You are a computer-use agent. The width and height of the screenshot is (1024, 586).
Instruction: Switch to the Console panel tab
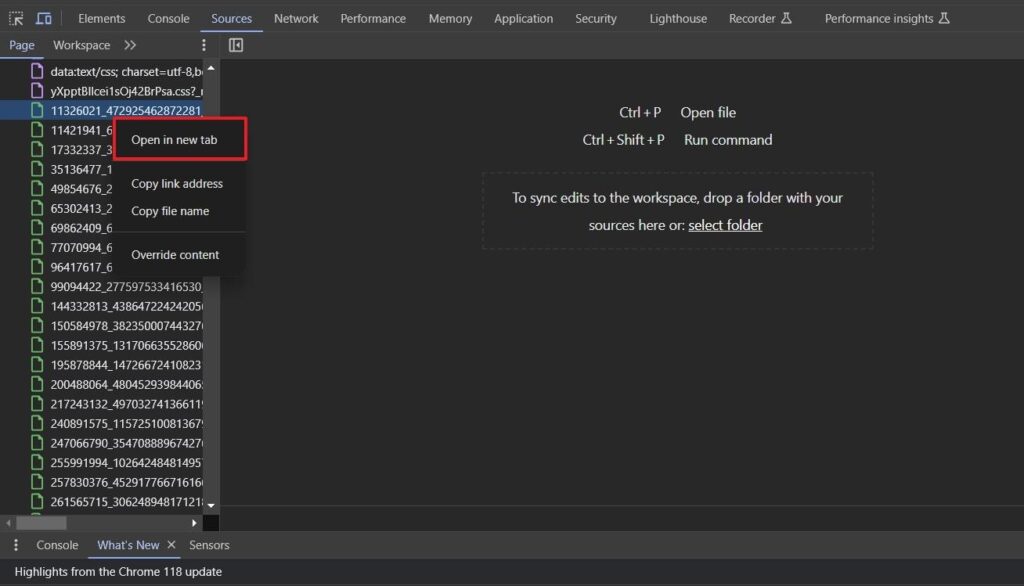coord(168,18)
